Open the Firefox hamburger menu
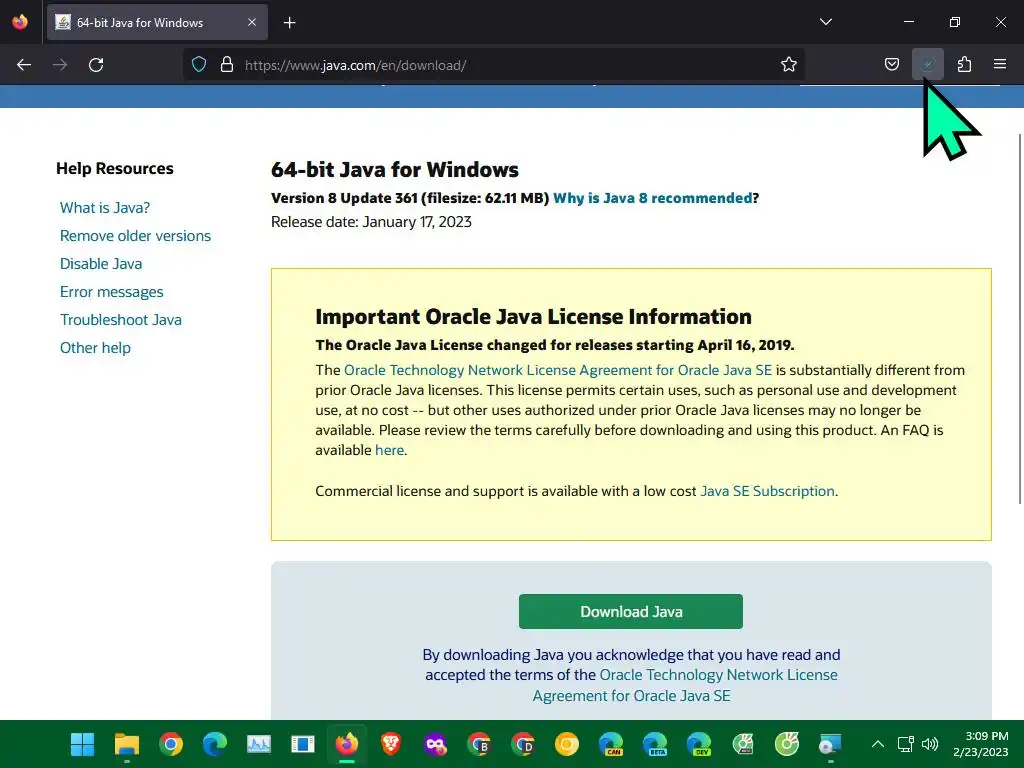Viewport: 1024px width, 768px height. [x=1000, y=65]
